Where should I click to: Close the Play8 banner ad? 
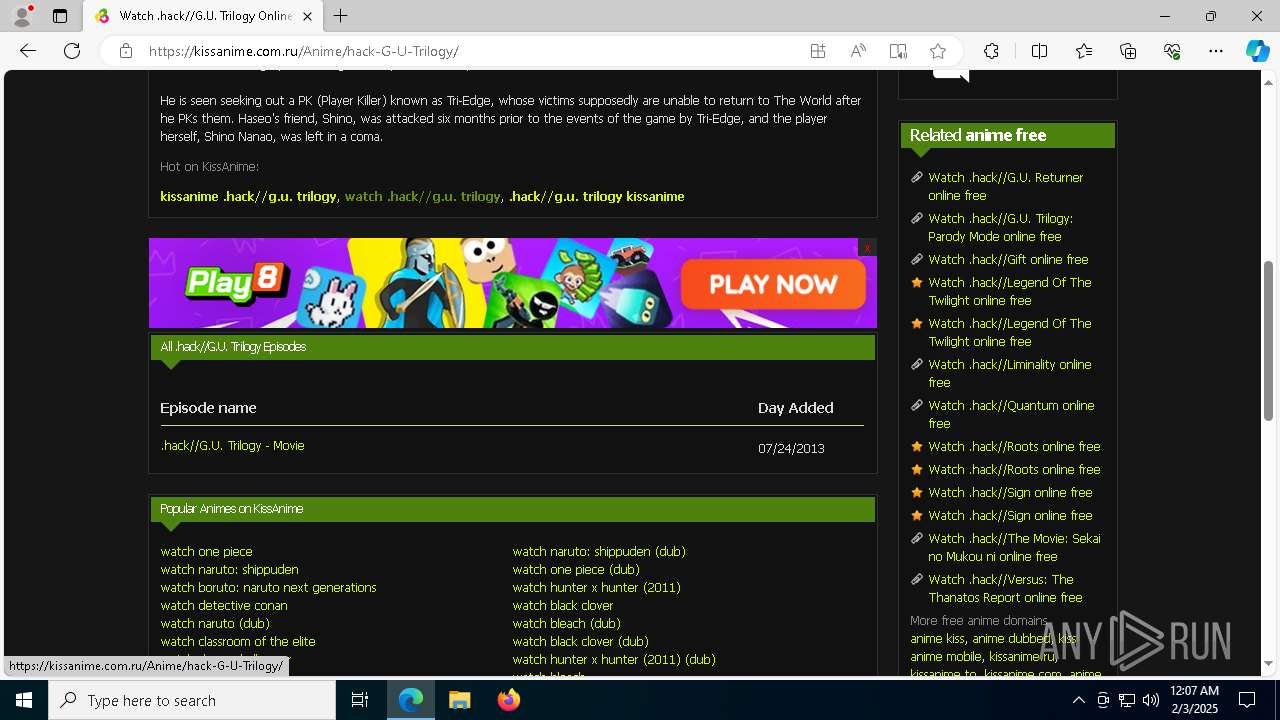coord(868,247)
